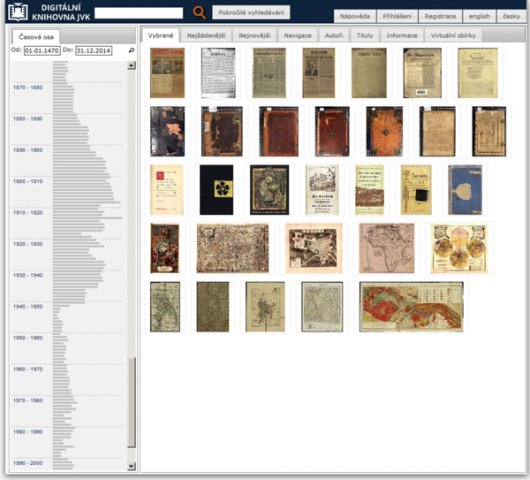Click the timeline scrollbar up arrow
The height and width of the screenshot is (480, 530).
pos(132,65)
